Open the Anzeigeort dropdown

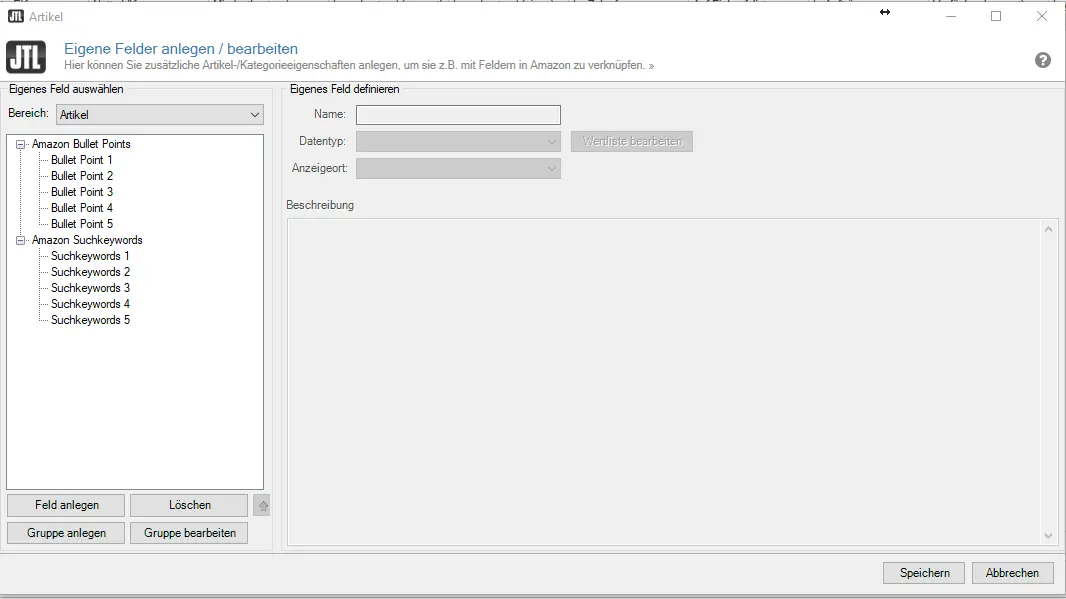(458, 169)
